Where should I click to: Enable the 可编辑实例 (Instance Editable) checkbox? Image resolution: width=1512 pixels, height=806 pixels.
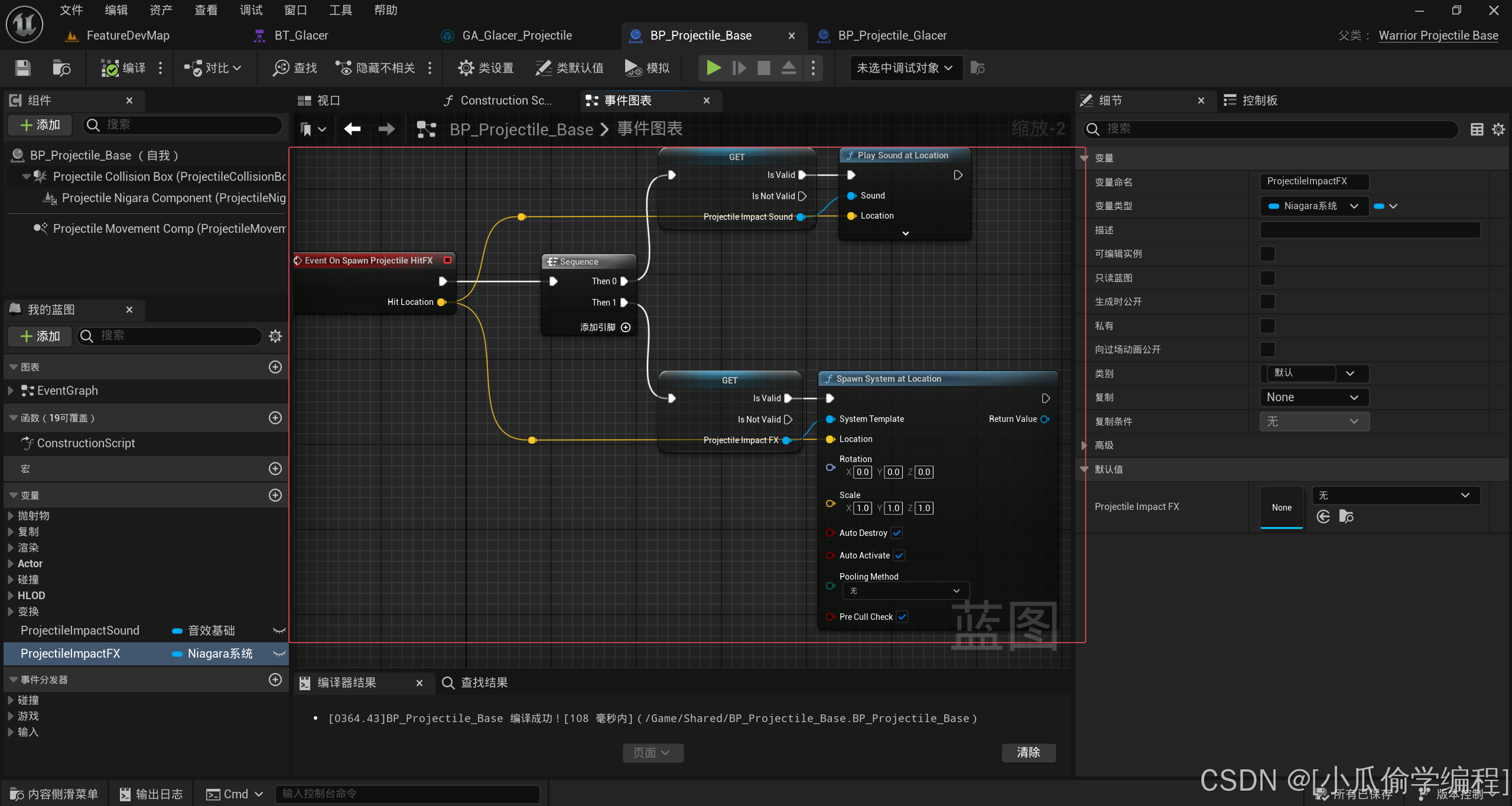point(1267,254)
